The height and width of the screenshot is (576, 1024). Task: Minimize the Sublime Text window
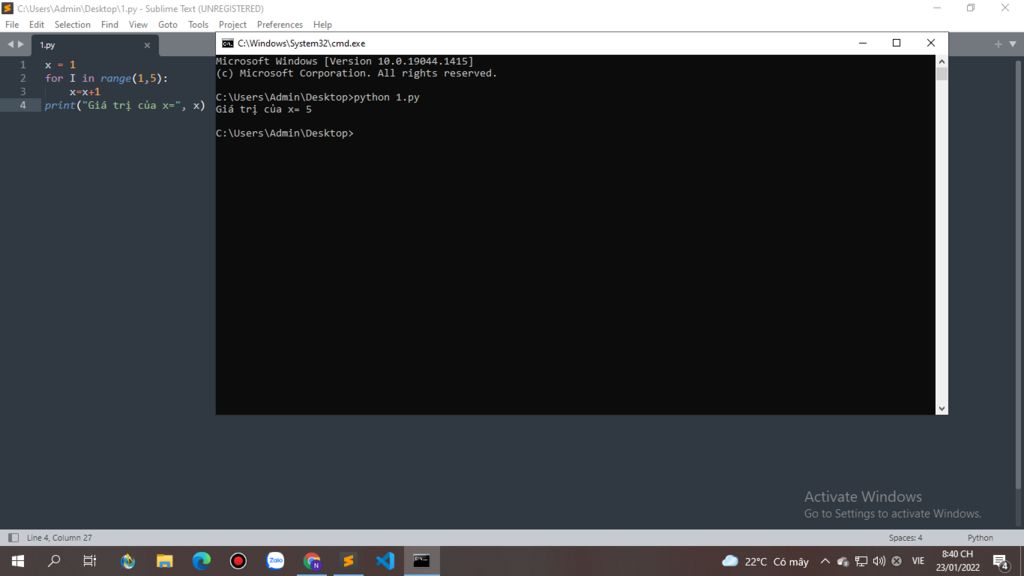pyautogui.click(x=937, y=8)
